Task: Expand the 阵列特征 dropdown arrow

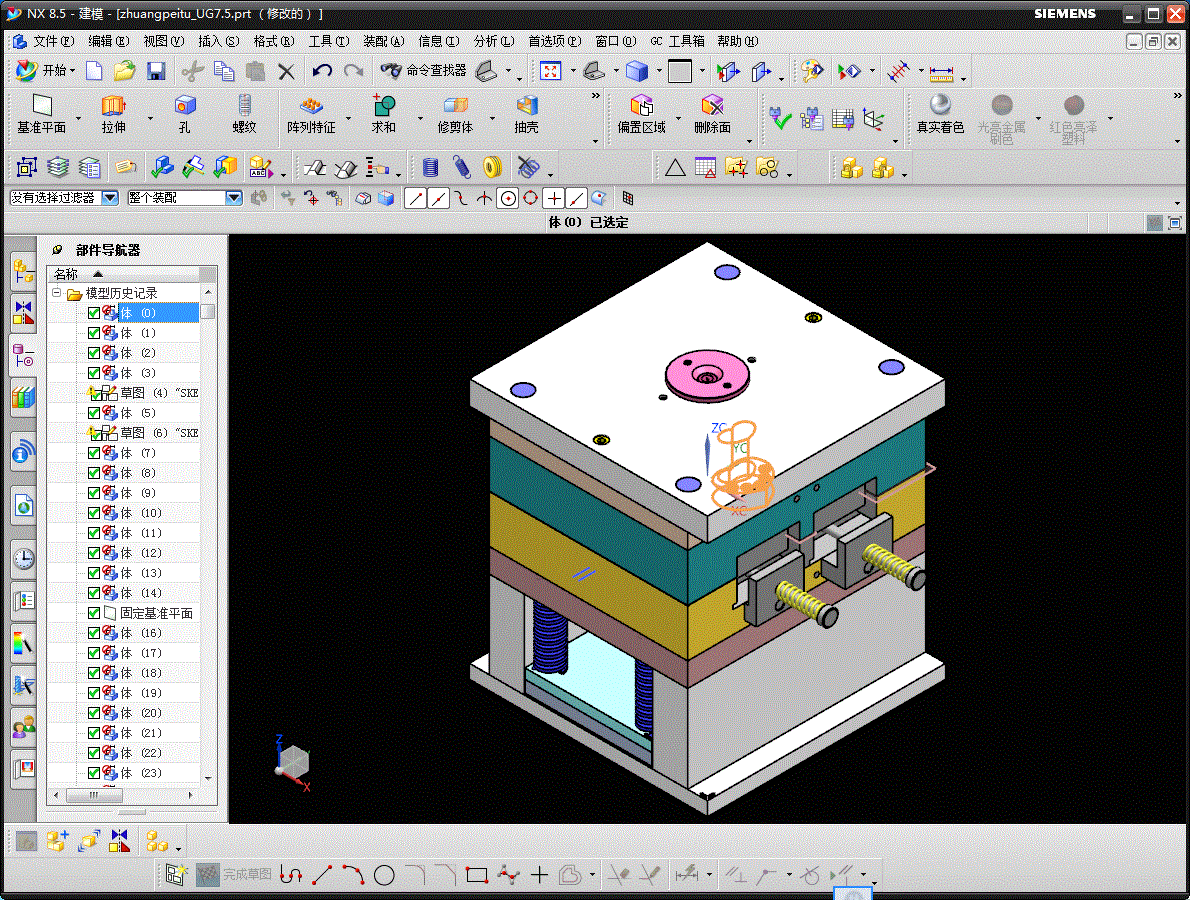Action: (348, 118)
